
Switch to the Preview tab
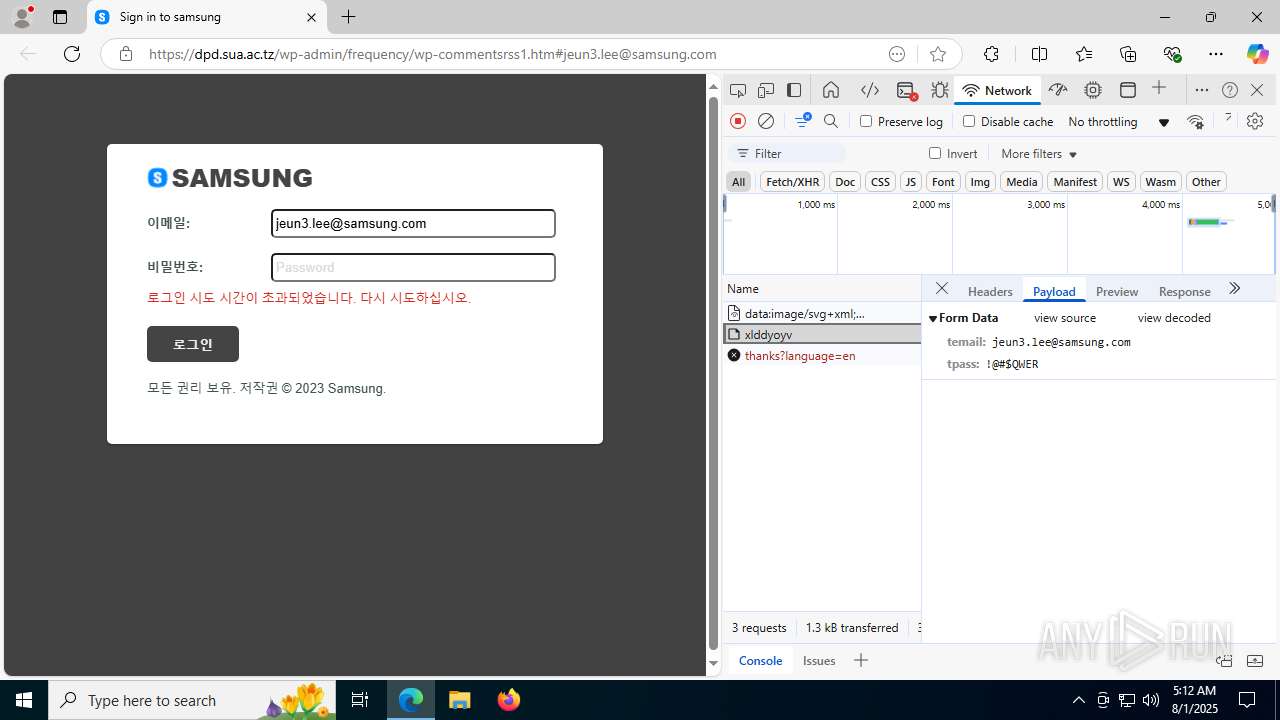1117,291
